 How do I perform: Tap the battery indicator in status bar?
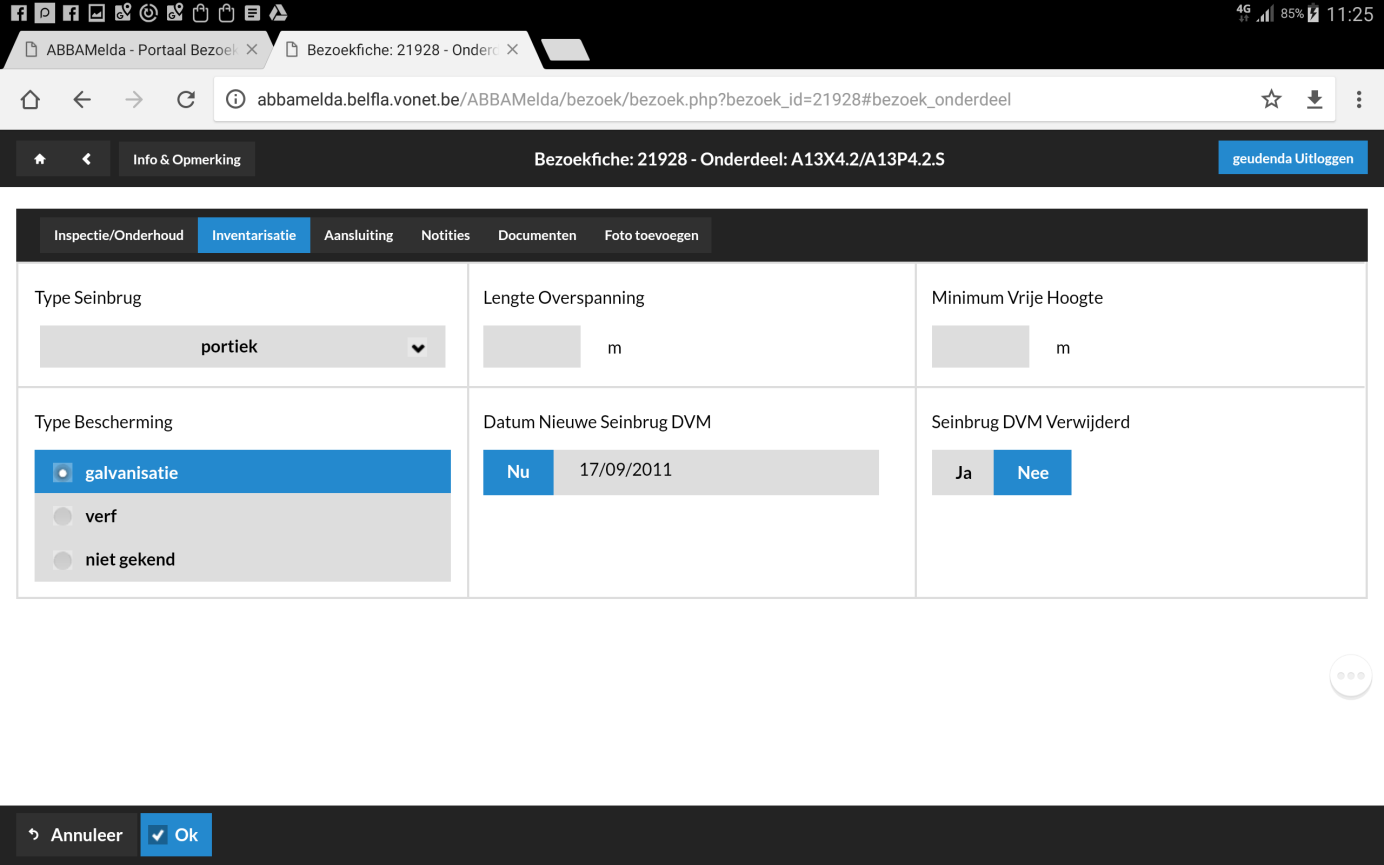point(1313,14)
